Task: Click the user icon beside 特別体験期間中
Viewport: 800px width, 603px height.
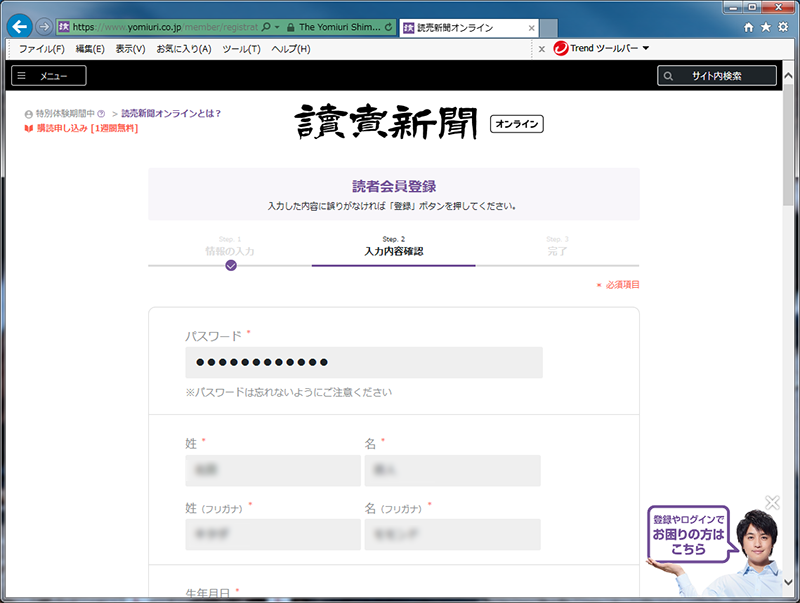Action: 29,114
